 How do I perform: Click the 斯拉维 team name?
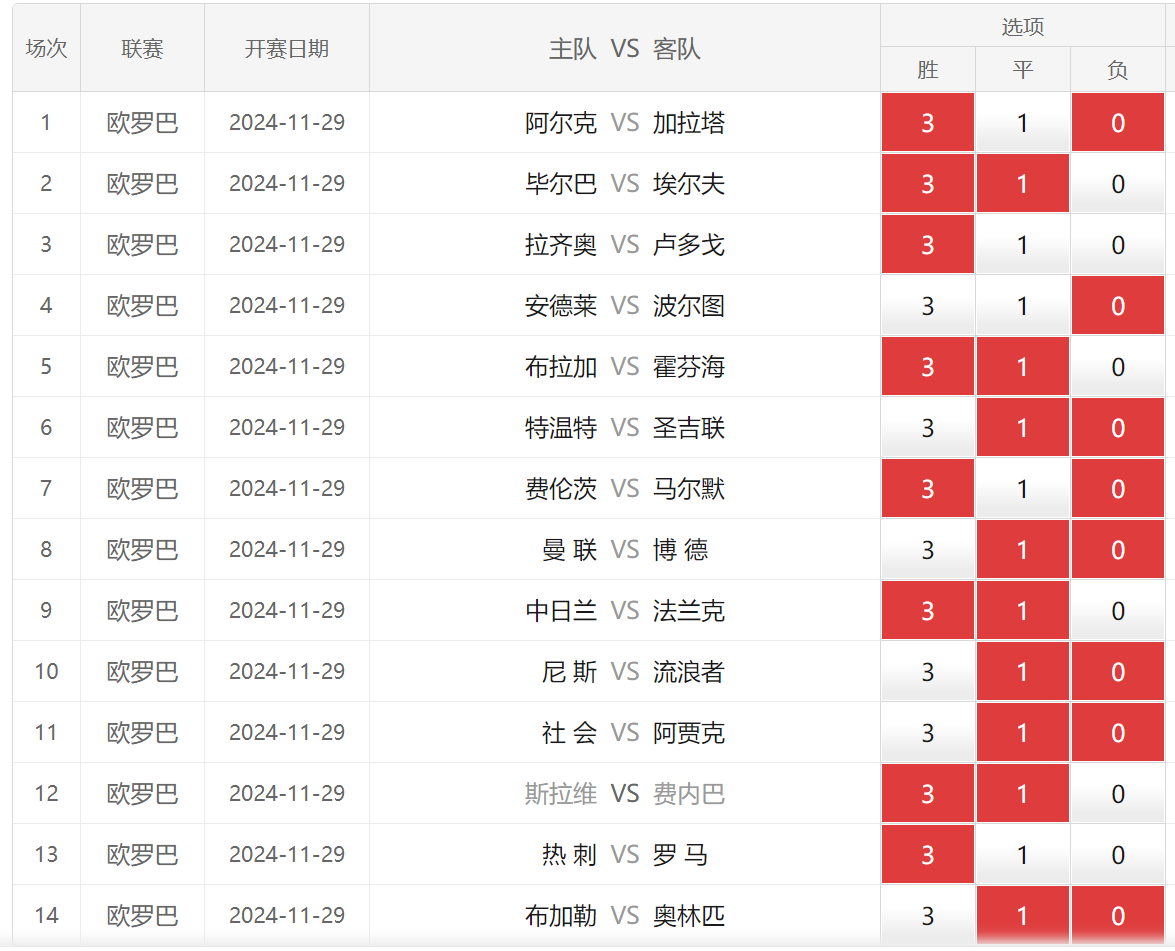tap(560, 794)
